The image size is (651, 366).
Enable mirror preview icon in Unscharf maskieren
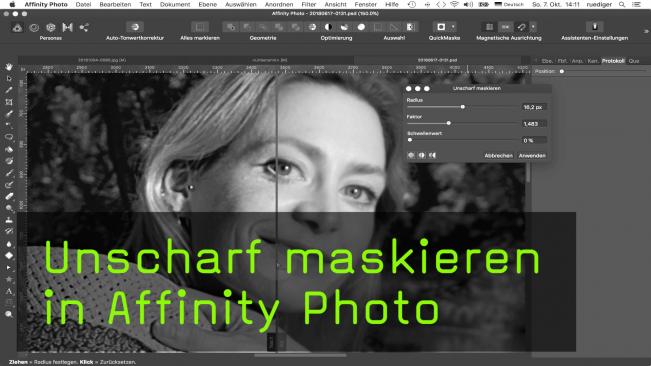[433, 155]
